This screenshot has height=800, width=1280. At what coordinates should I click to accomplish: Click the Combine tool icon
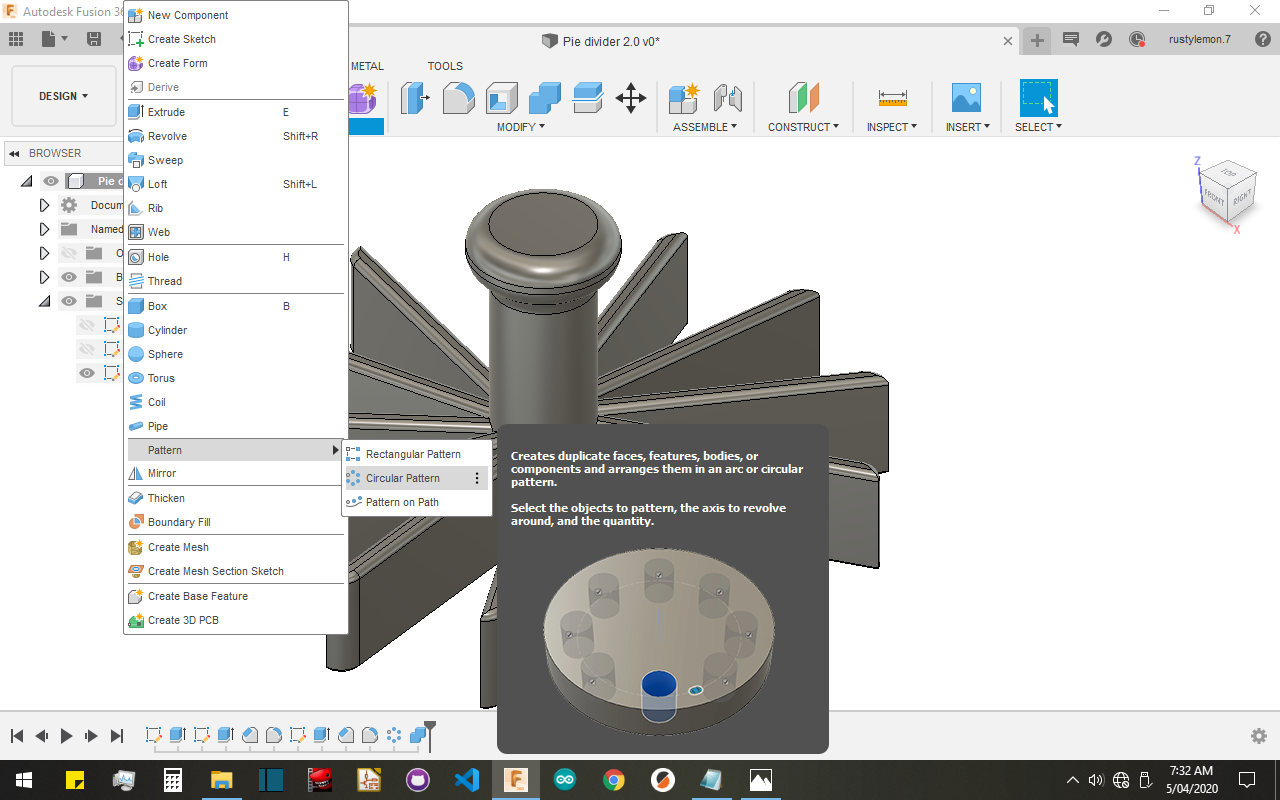click(545, 98)
